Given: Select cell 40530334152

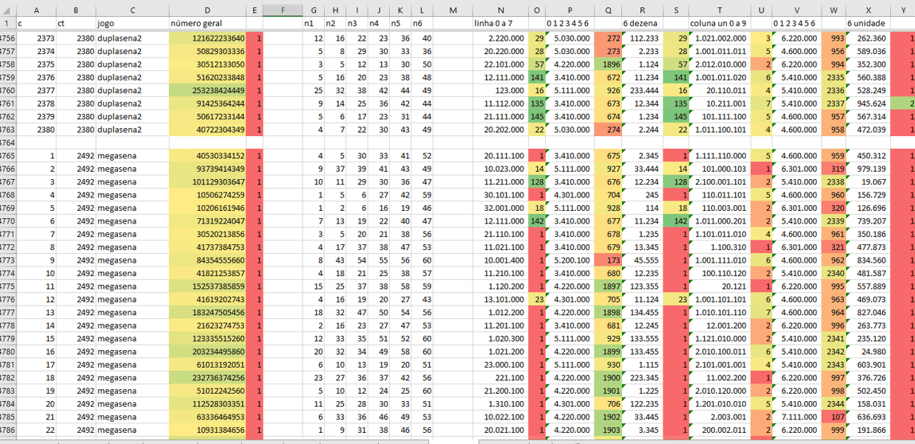Looking at the screenshot, I should 207,156.
